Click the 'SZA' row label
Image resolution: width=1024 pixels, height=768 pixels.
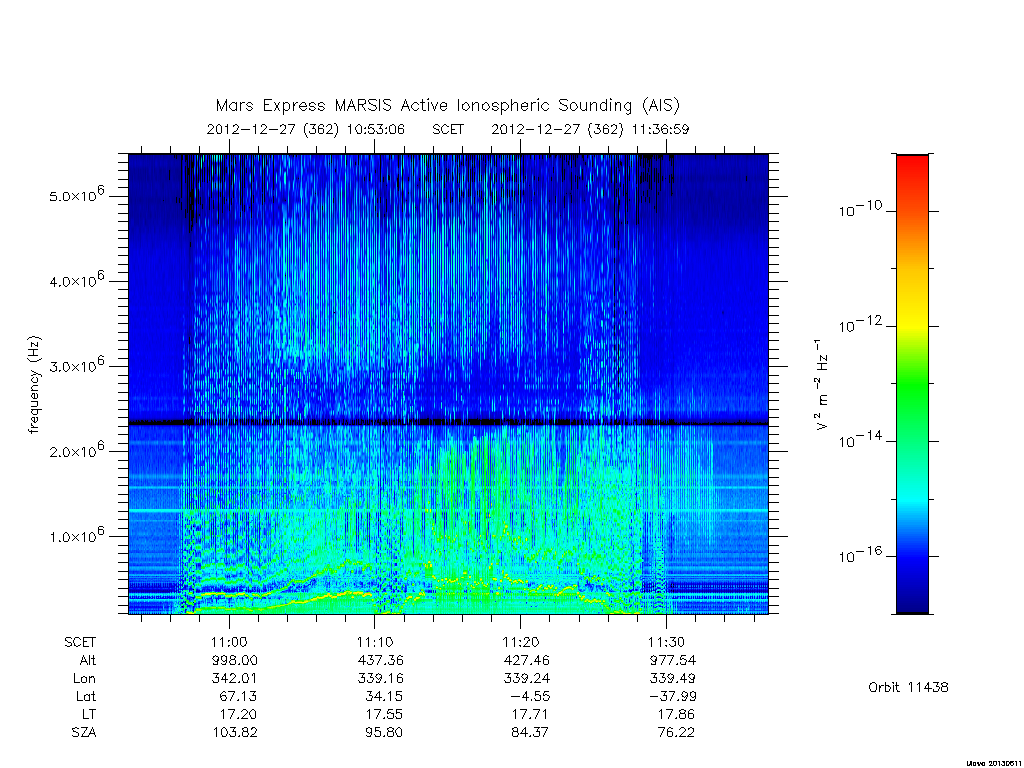(x=84, y=732)
